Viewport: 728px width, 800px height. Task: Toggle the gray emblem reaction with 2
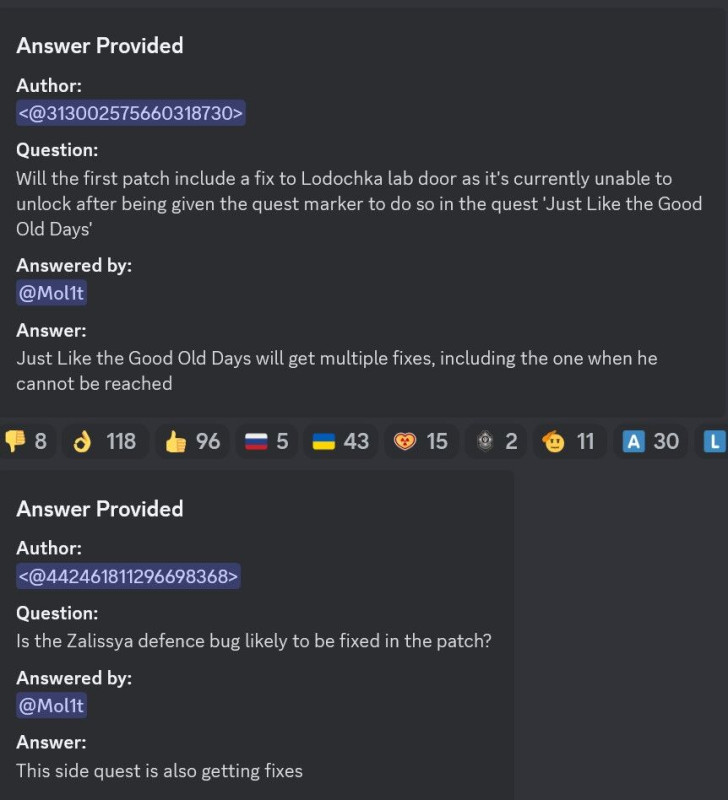tap(496, 441)
